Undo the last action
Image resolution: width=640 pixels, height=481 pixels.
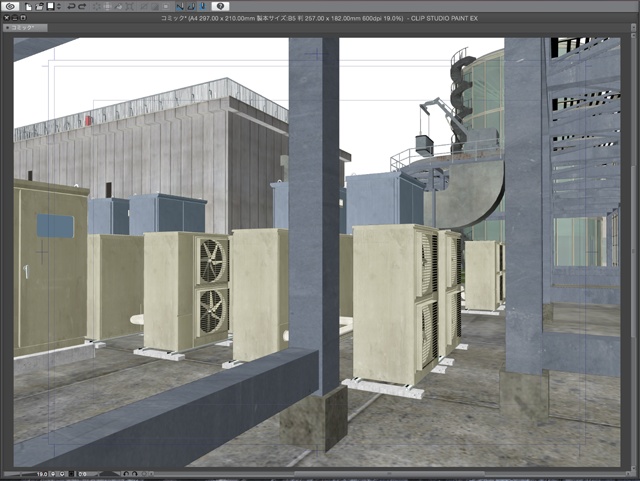point(71,6)
